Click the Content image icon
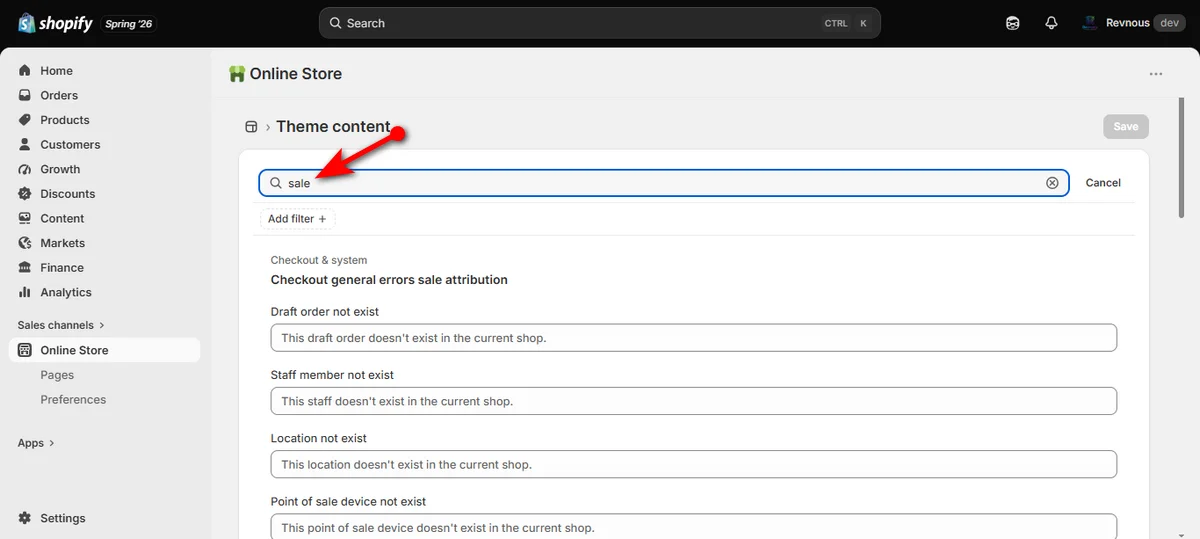The height and width of the screenshot is (539, 1200). (25, 218)
